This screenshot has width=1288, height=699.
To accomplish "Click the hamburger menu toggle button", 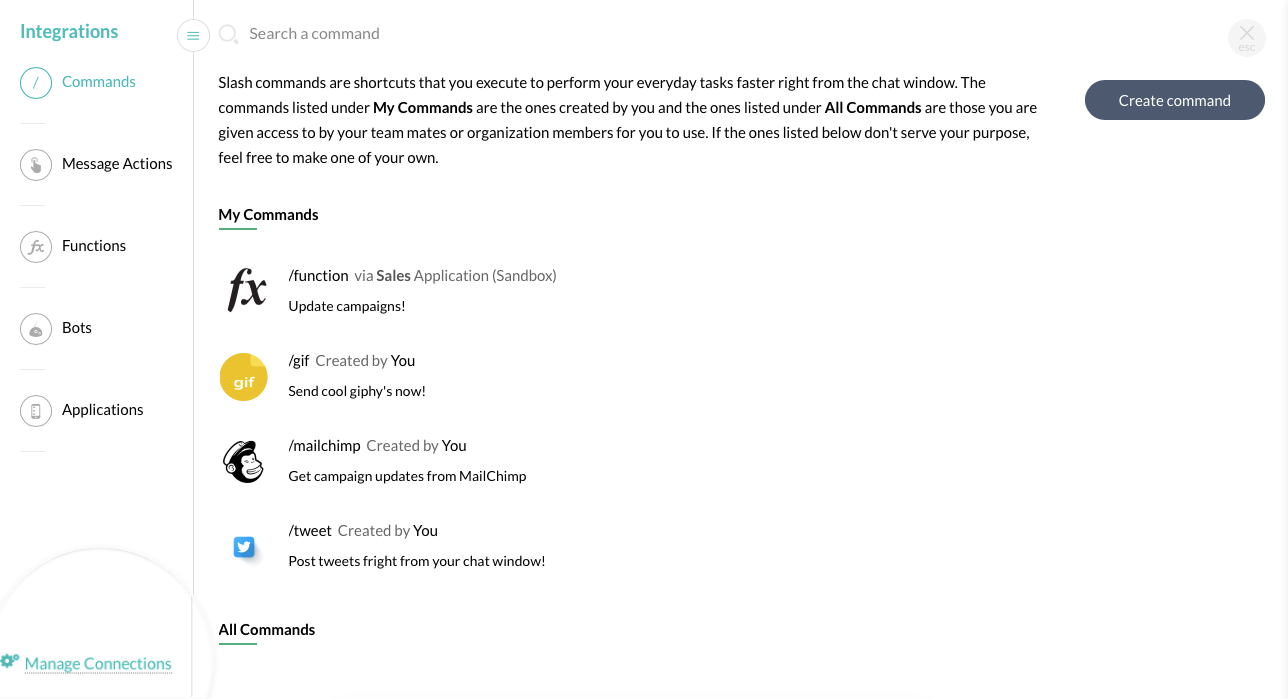I will coord(193,35).
